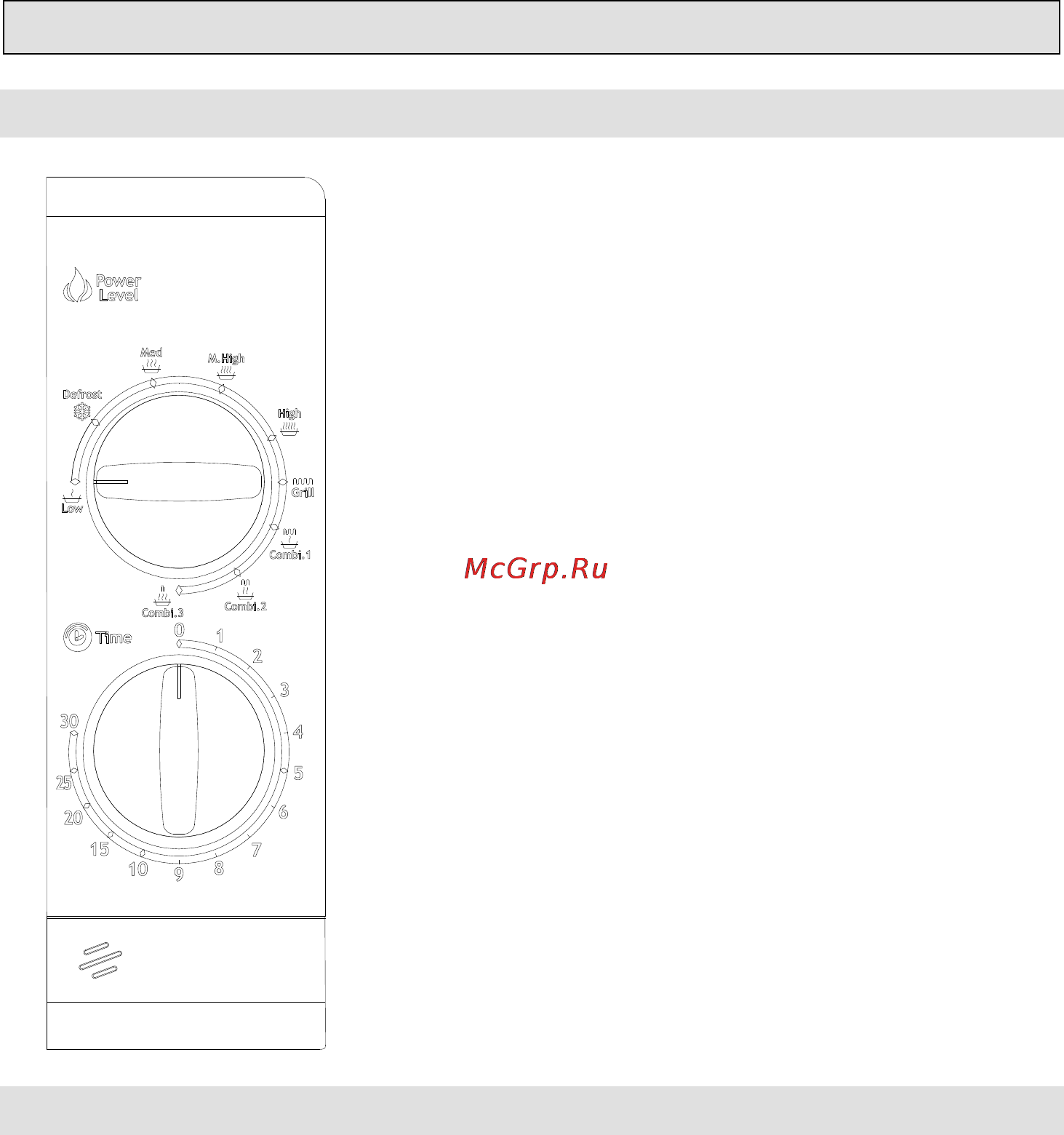Click the clock icon next to Time
The image size is (1064, 1135).
click(x=77, y=637)
